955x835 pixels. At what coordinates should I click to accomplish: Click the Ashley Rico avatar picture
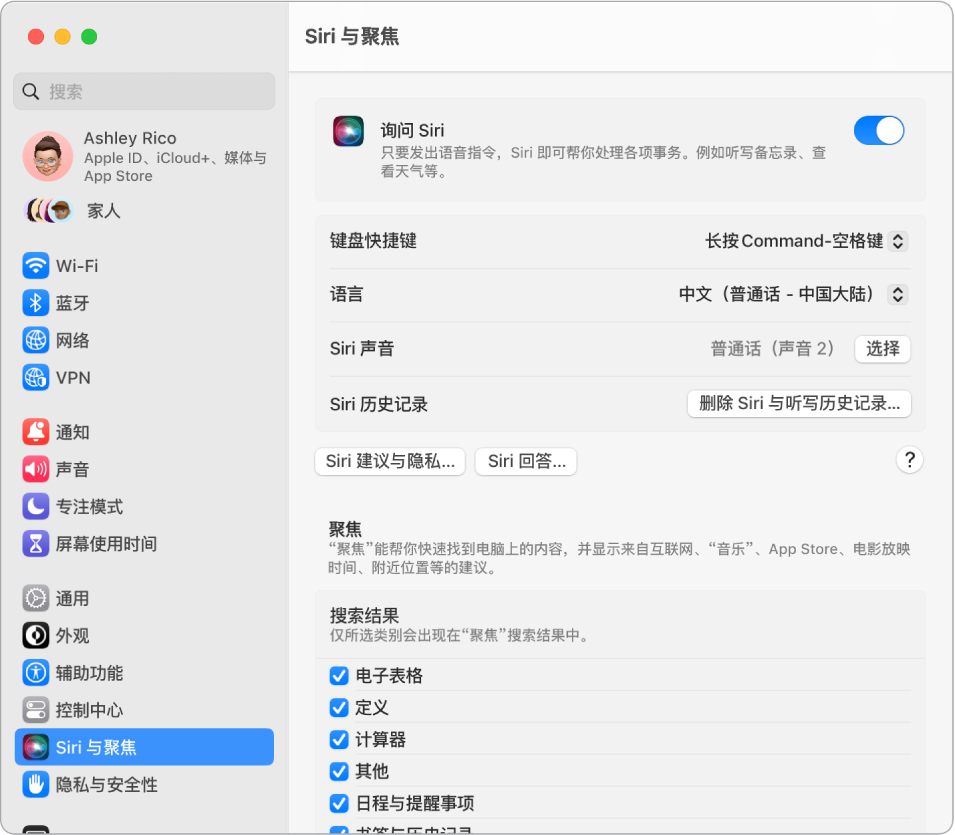48,156
